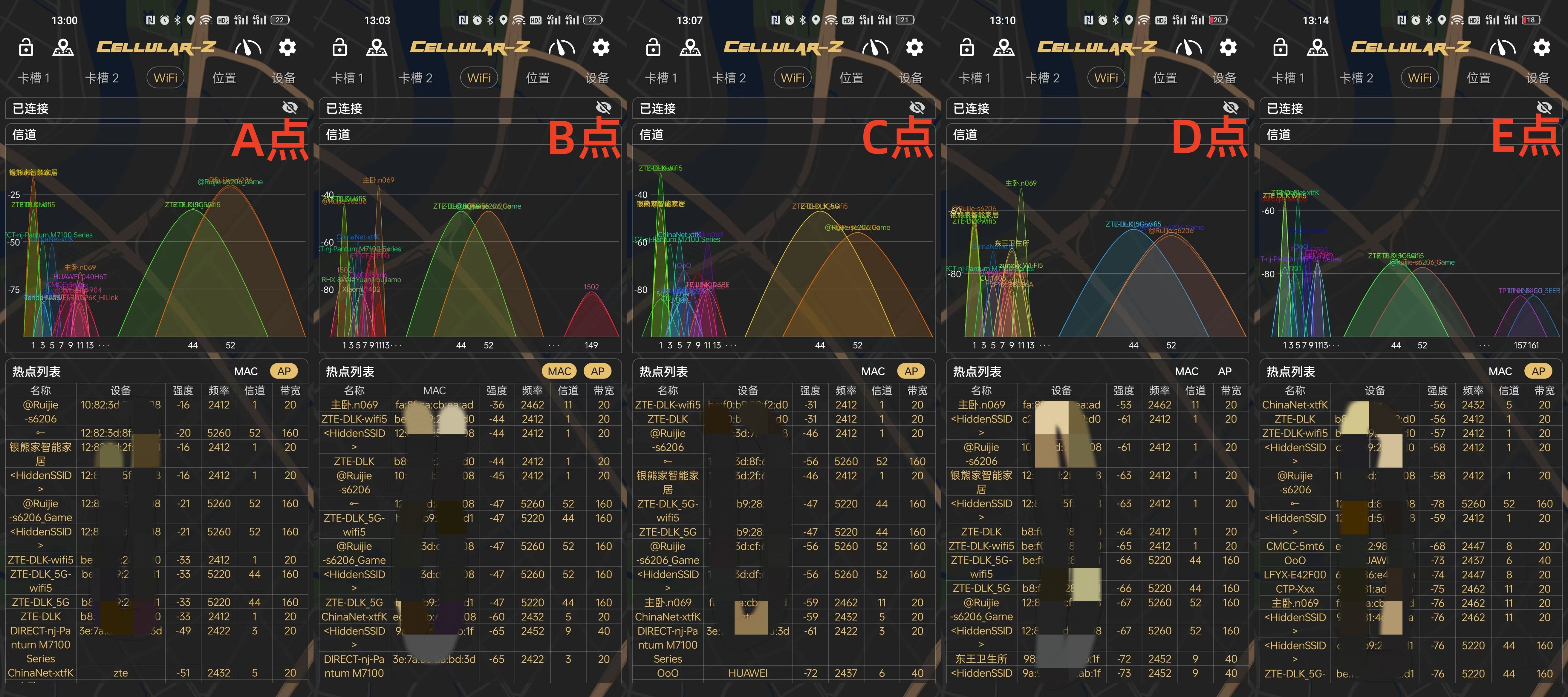Select the 主卧.n069 row in the 13:03 list
Screen dimensions: 1568x697
[470, 405]
